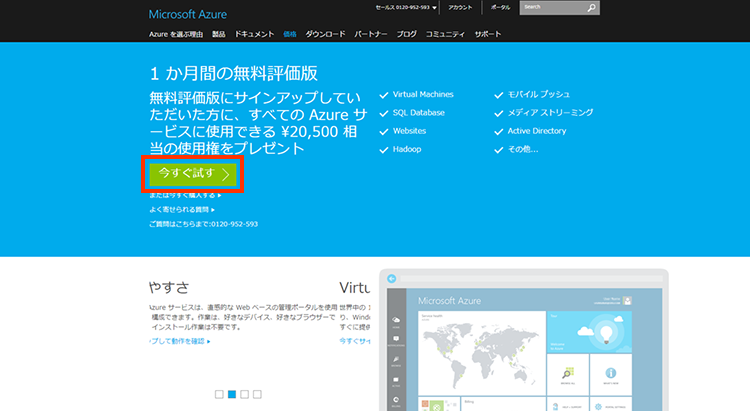Select the first carousel indicator square
Viewport: 750px width, 411px height.
(219, 394)
